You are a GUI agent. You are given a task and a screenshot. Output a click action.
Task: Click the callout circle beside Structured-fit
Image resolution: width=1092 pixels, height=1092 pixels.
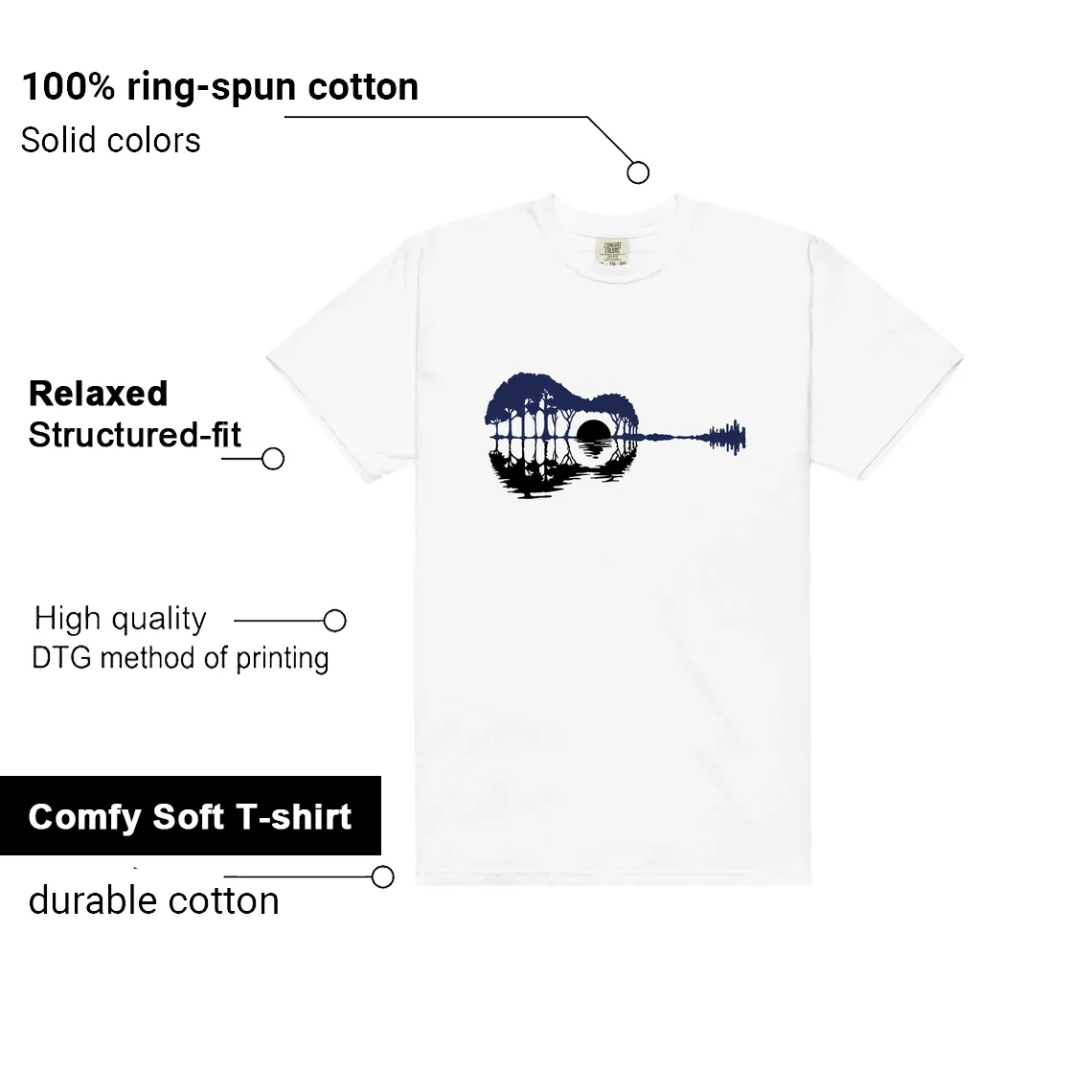coord(272,458)
